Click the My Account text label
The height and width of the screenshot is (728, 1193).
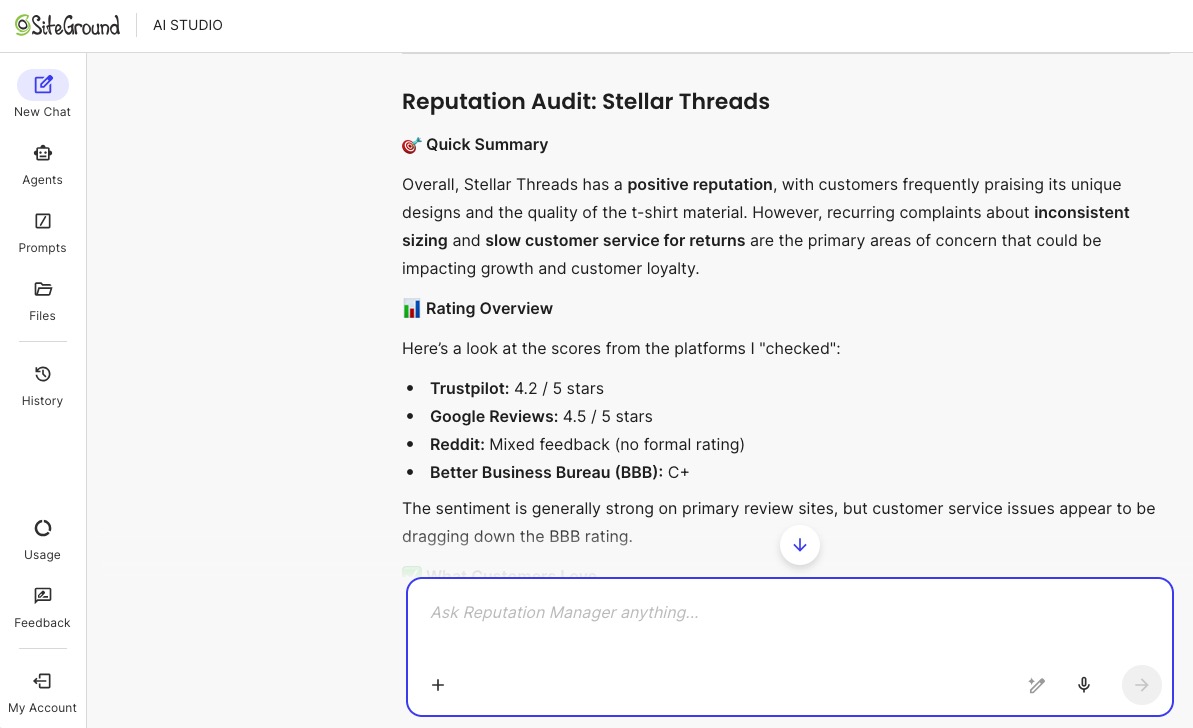click(x=42, y=707)
